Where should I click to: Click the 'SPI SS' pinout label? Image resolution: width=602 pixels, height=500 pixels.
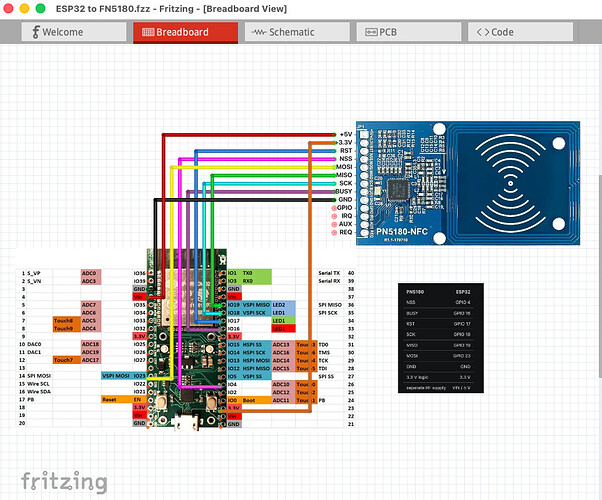point(326,376)
